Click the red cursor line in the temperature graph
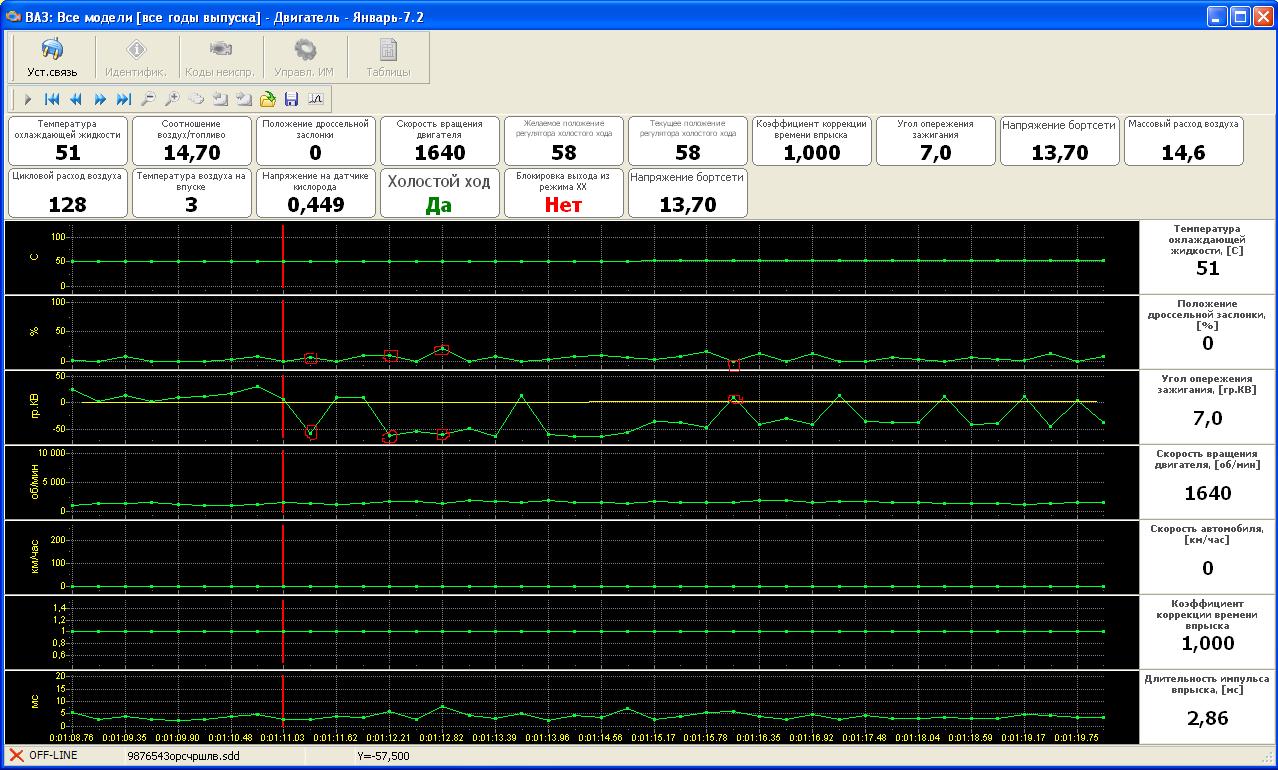Viewport: 1278px width, 770px height. pyautogui.click(x=283, y=258)
